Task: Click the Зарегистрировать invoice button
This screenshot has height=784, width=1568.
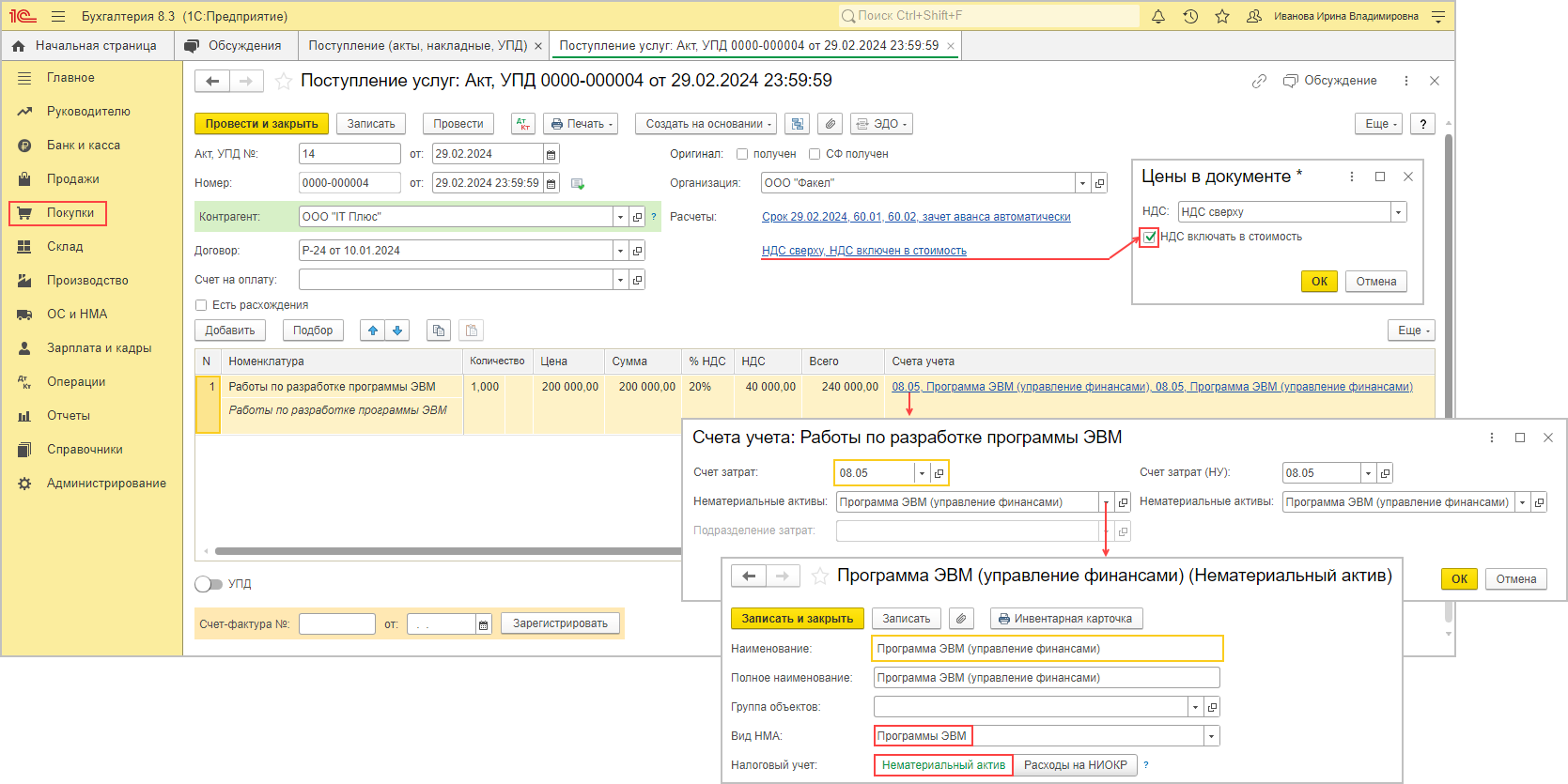Action: pyautogui.click(x=560, y=623)
